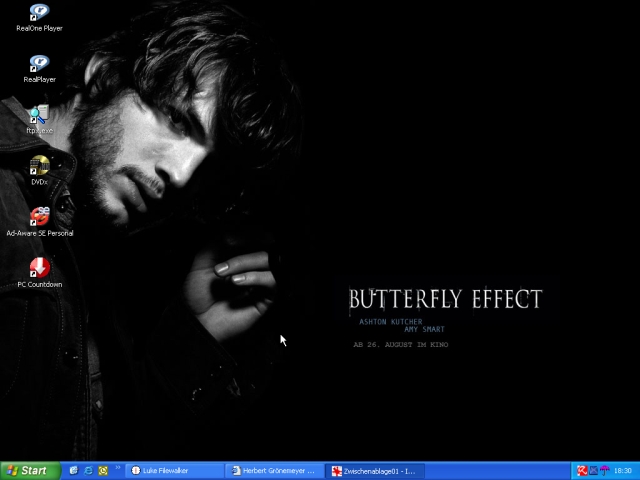Click the Butterfly Effect title on wallpaper
640x480 pixels.
pyautogui.click(x=445, y=299)
